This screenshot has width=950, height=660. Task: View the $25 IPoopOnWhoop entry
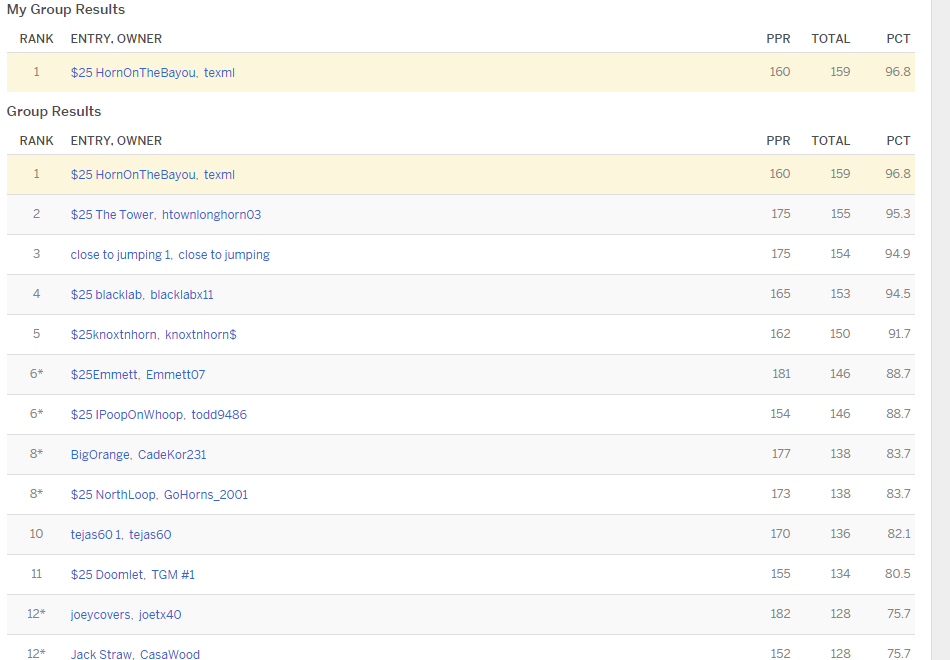(x=125, y=415)
